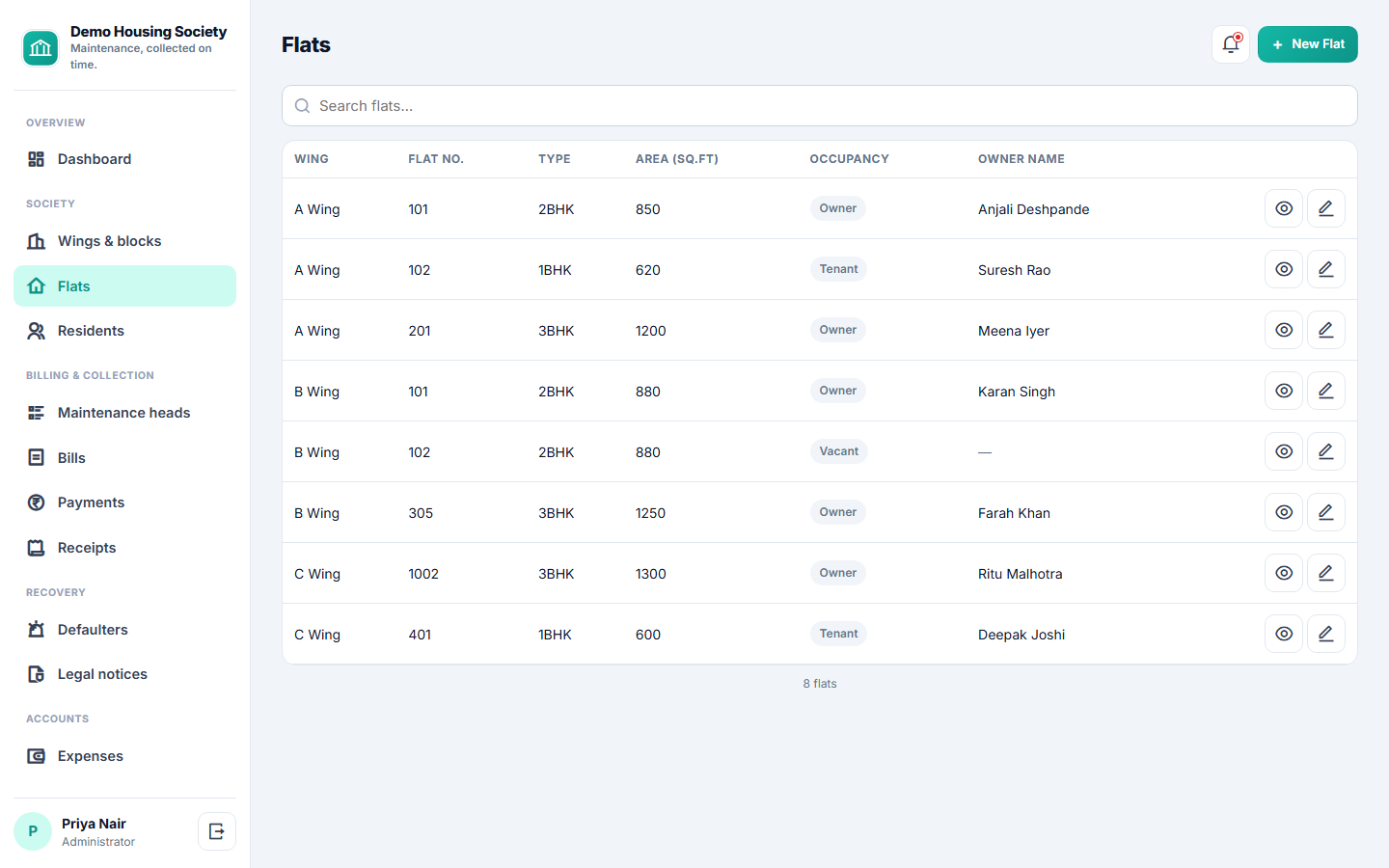Screen dimensions: 1389x868
Task: Edit Ritu Malhotra's flat 1002
Action: 1326,573
